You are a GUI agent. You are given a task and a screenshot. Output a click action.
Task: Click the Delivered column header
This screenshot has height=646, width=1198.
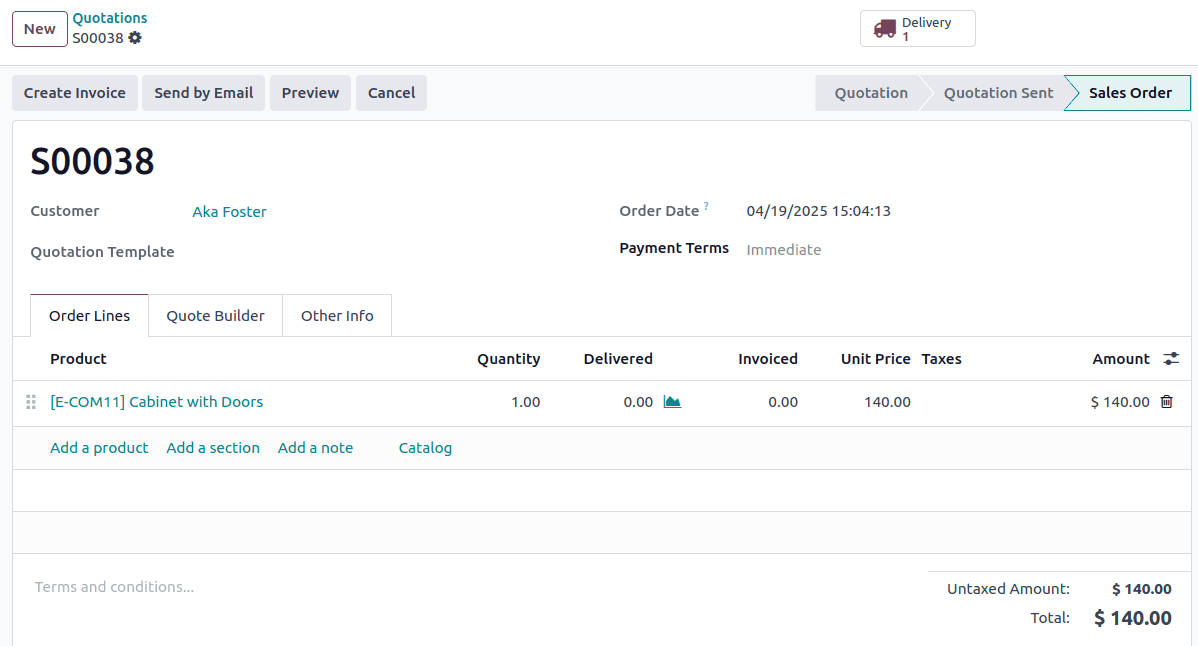click(618, 359)
